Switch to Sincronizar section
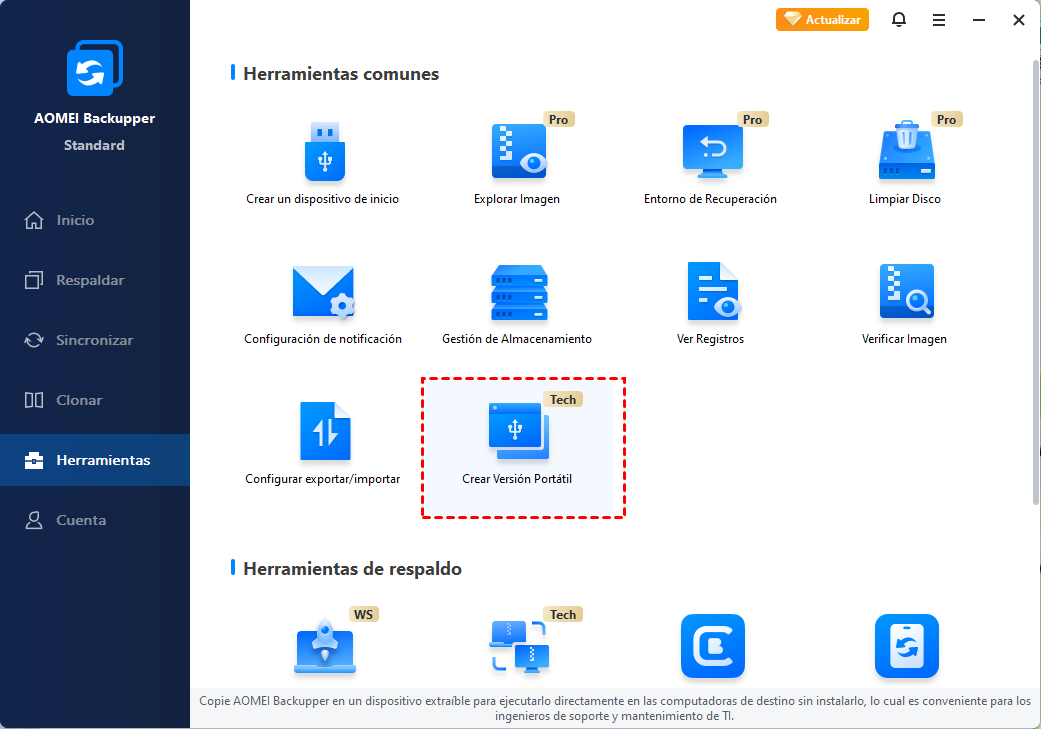Screen dimensions: 1041x729 coord(95,340)
